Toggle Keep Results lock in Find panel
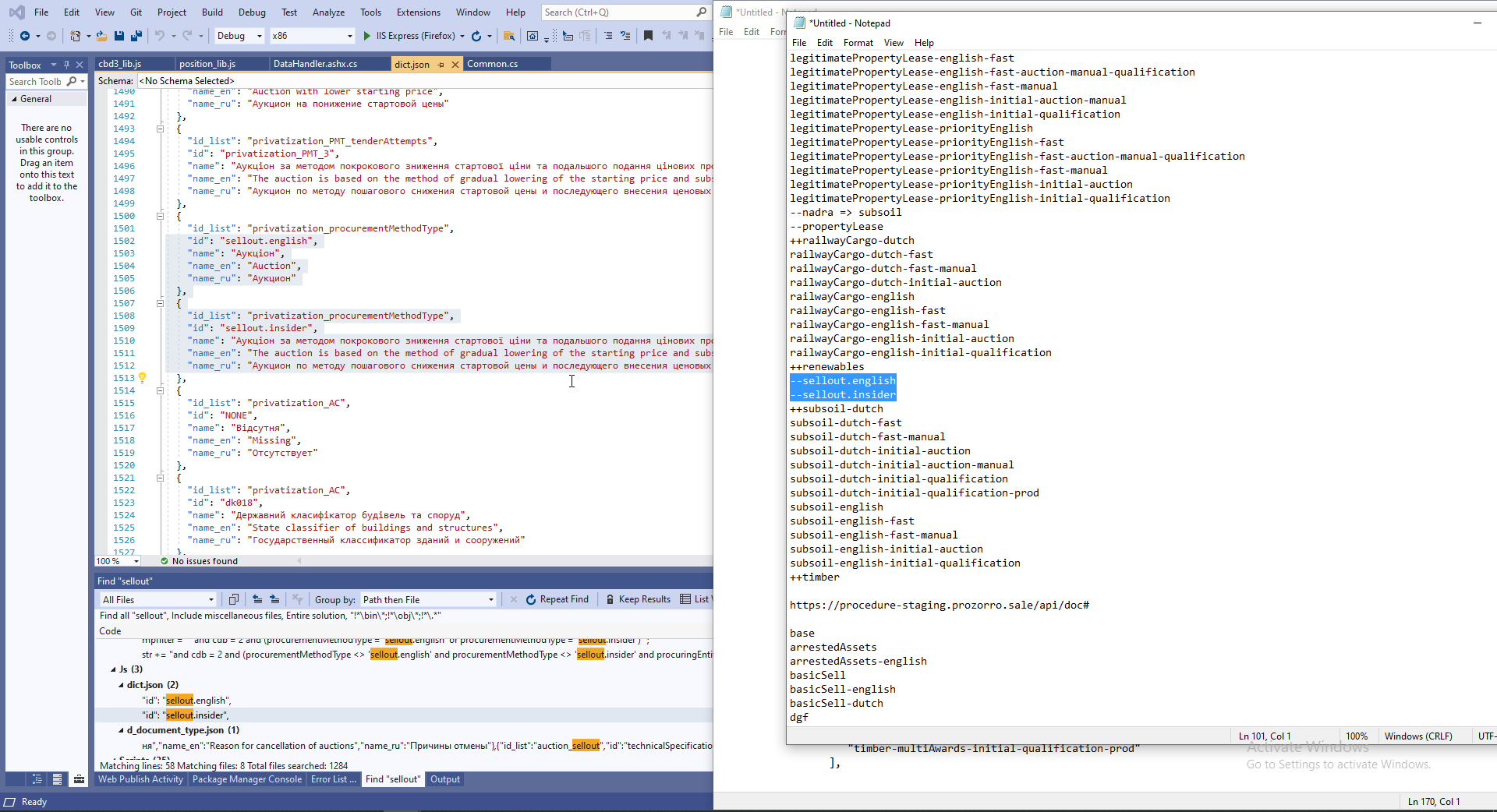The image size is (1497, 812). 639,599
